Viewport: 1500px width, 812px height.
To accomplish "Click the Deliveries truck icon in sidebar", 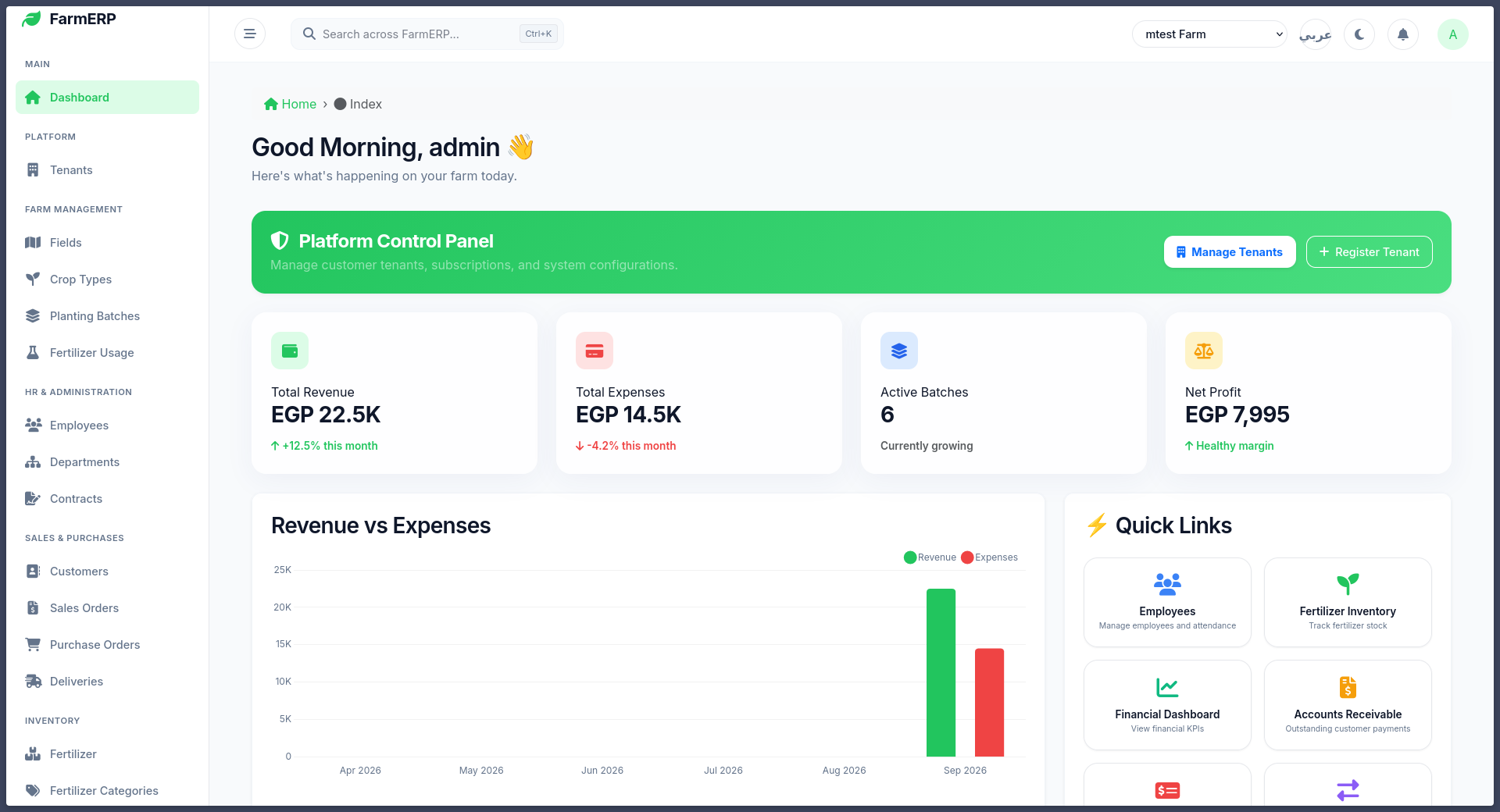I will pyautogui.click(x=33, y=682).
